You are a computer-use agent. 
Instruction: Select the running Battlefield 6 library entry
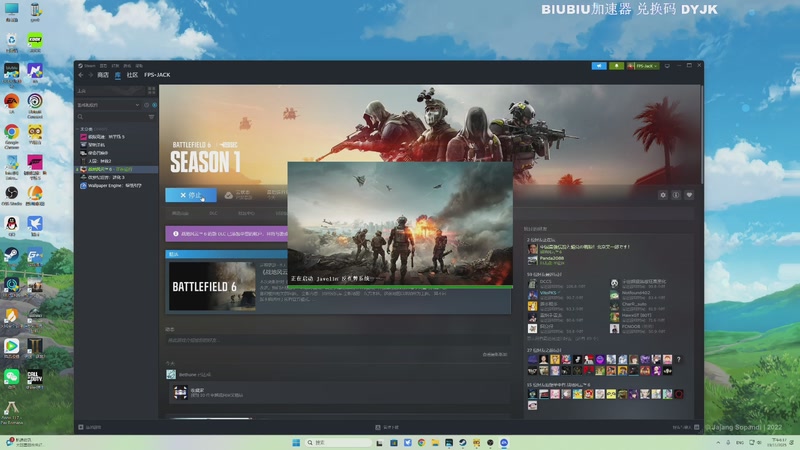click(x=116, y=169)
